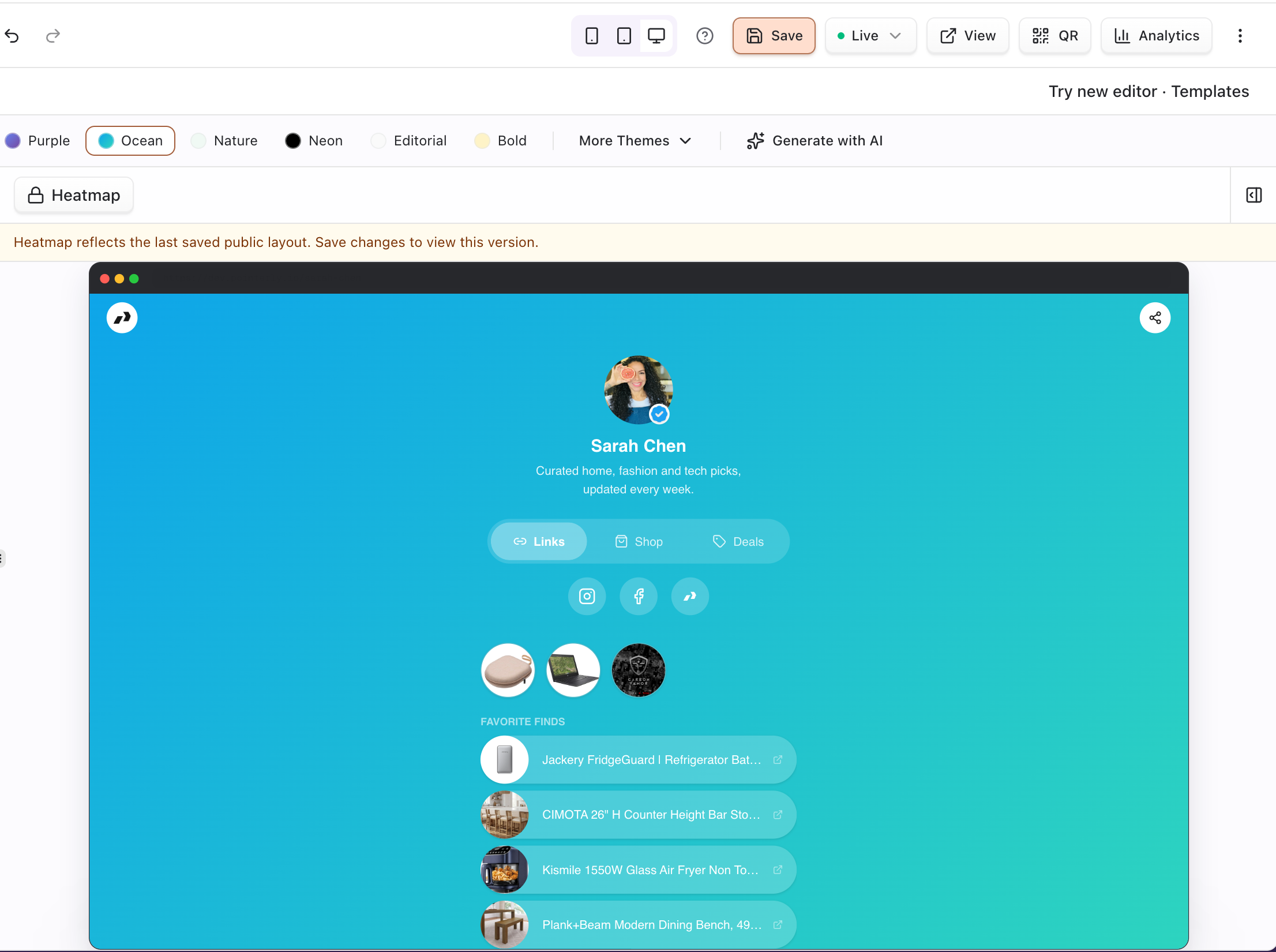
Task: Click the View button
Action: tap(967, 36)
